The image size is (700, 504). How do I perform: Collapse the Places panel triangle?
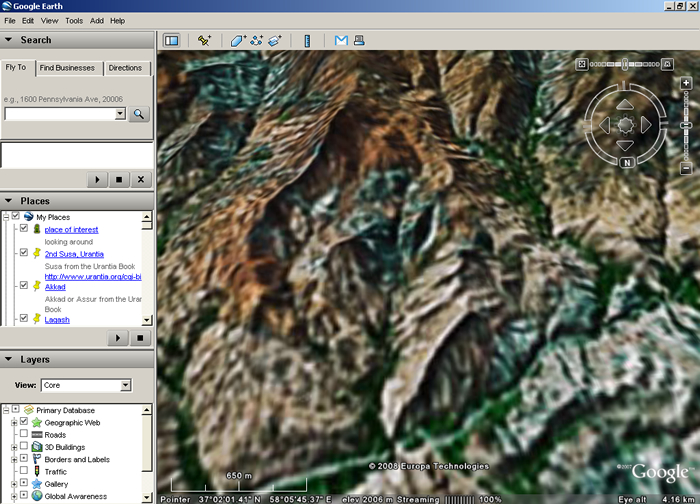(8, 201)
